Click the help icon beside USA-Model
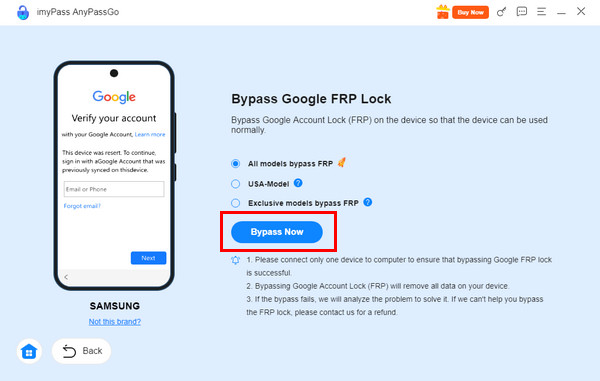Viewport: 600px width, 381px height. coord(298,183)
